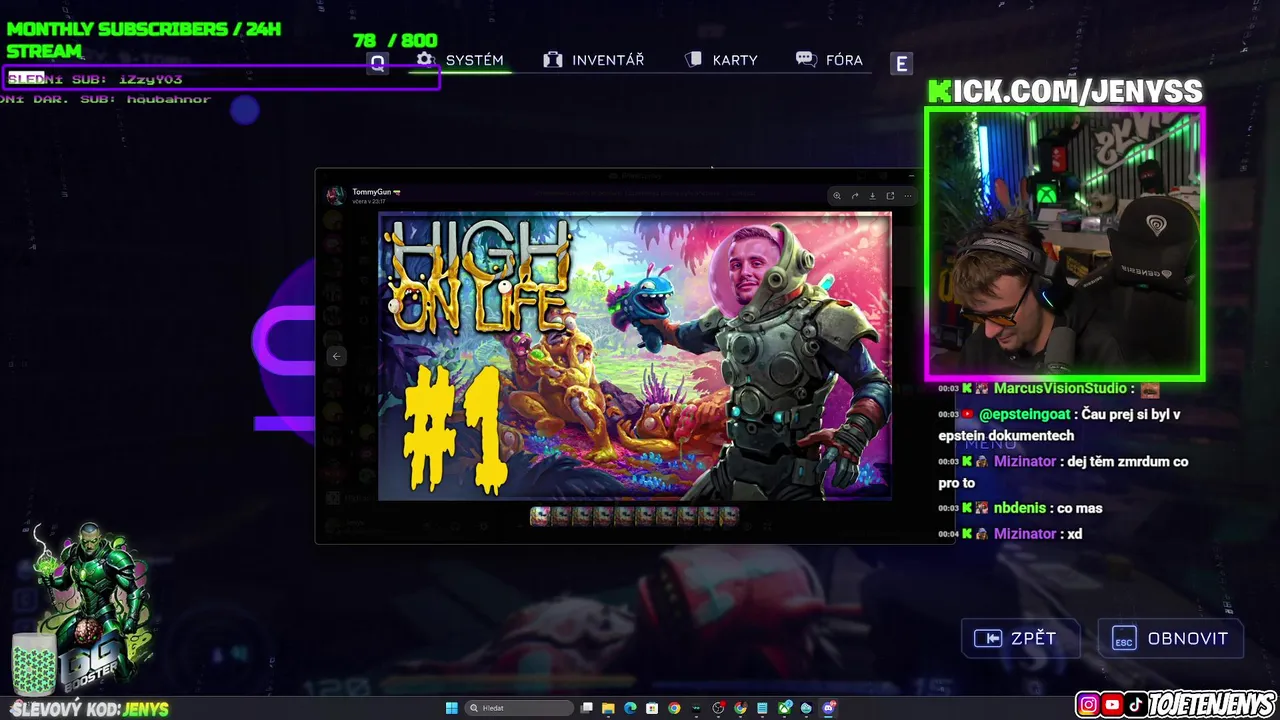This screenshot has width=1280, height=720.
Task: Click the TommyGun username in the image viewer
Action: (372, 191)
